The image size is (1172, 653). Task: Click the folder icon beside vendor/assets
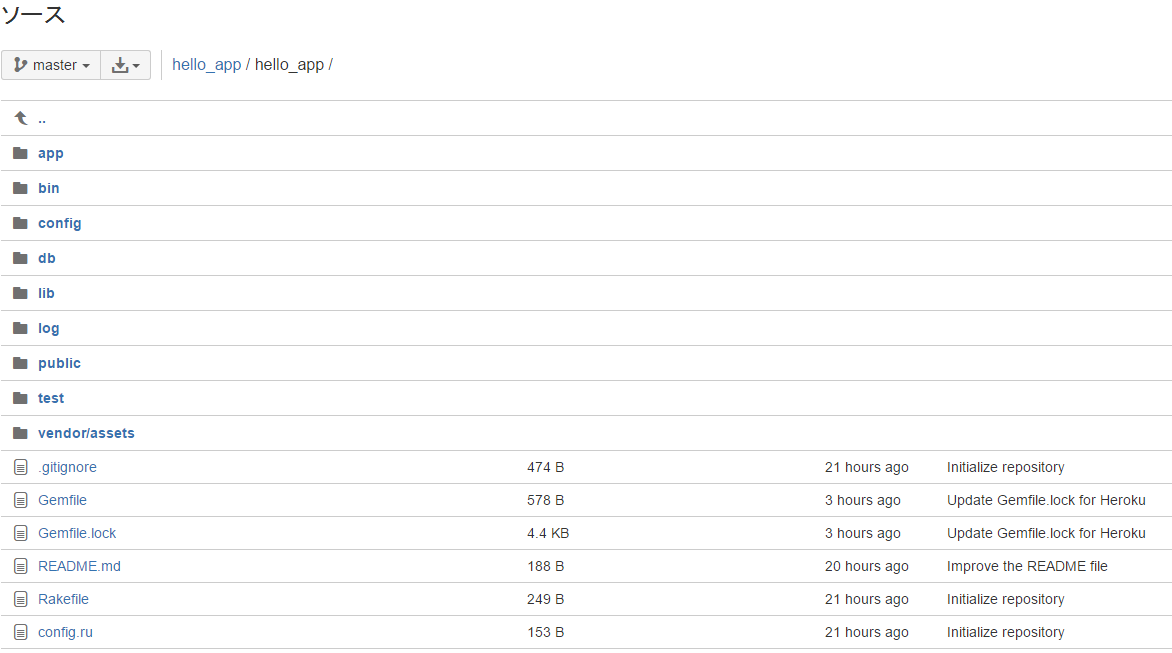click(20, 433)
